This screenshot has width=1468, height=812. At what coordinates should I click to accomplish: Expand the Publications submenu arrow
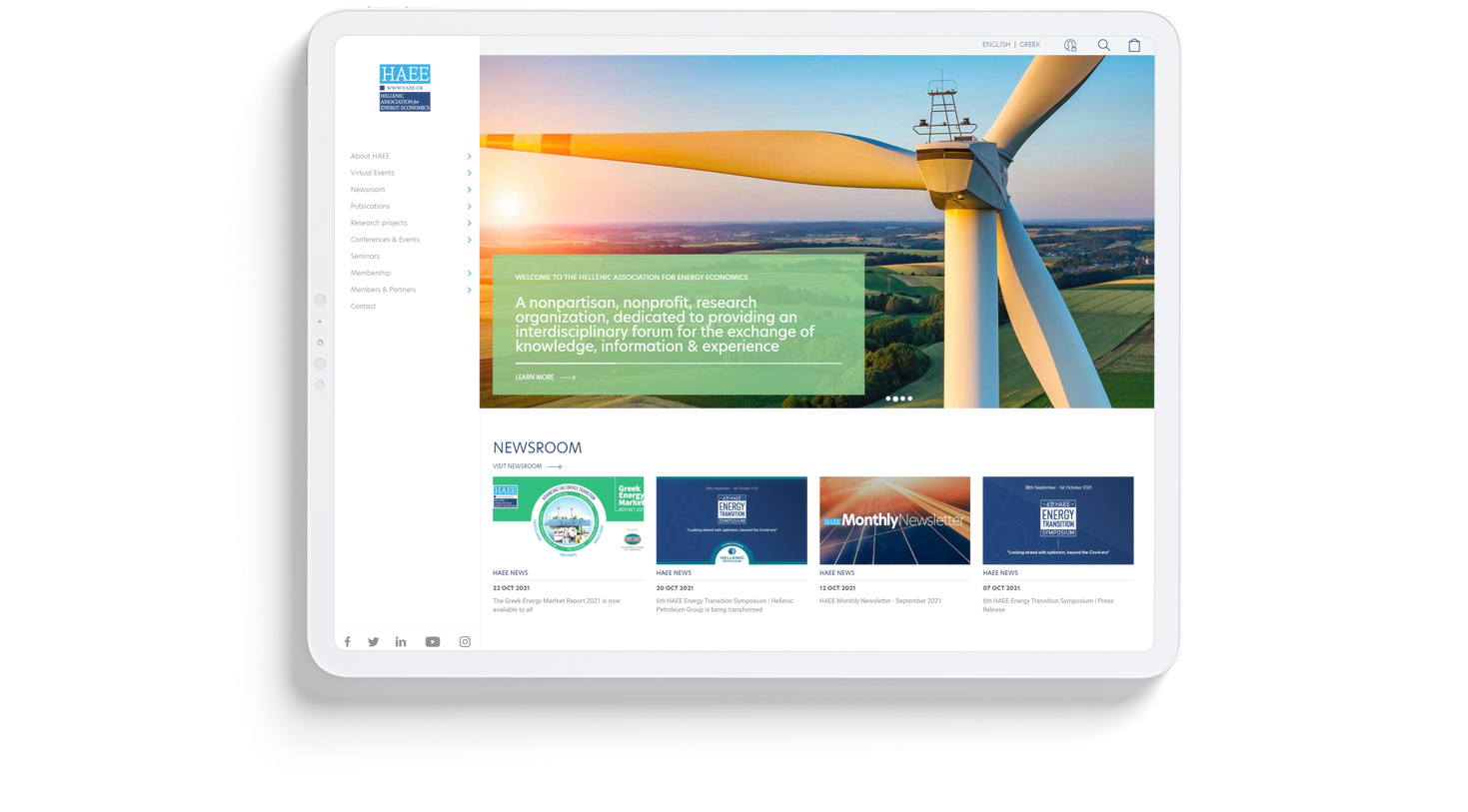pyautogui.click(x=469, y=207)
